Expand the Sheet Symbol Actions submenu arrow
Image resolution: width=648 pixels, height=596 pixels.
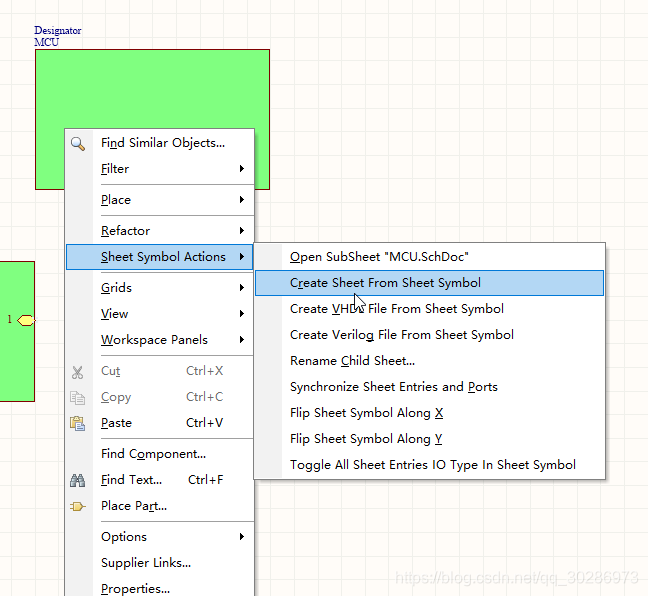[242, 257]
